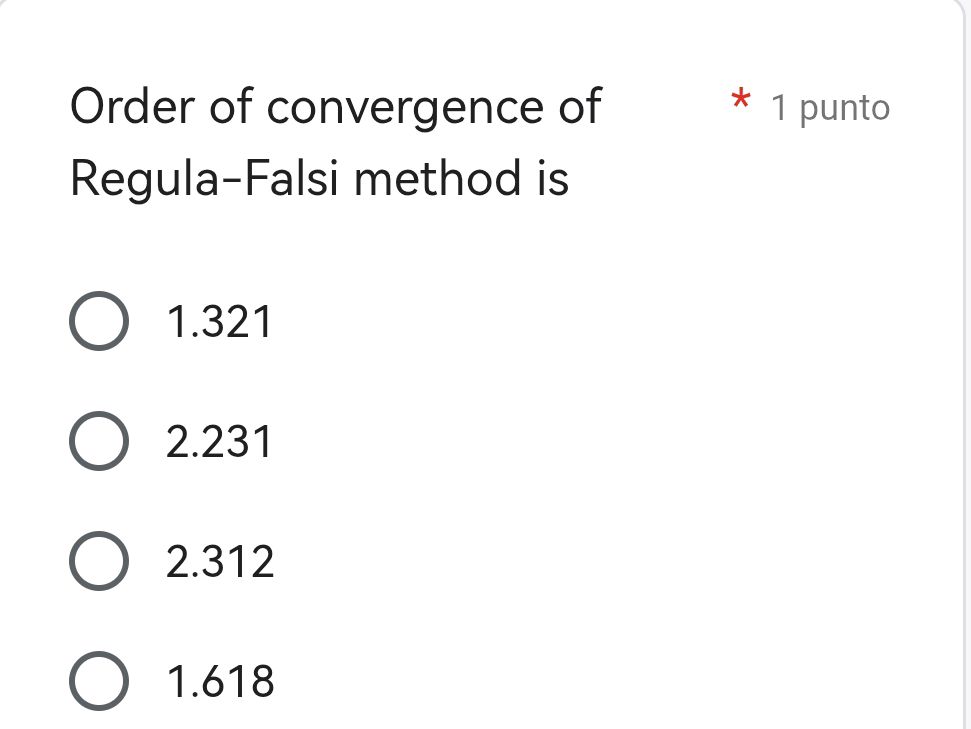Screen dimensions: 971x729
Task: Pick the first answer choice circle
Action: point(99,321)
